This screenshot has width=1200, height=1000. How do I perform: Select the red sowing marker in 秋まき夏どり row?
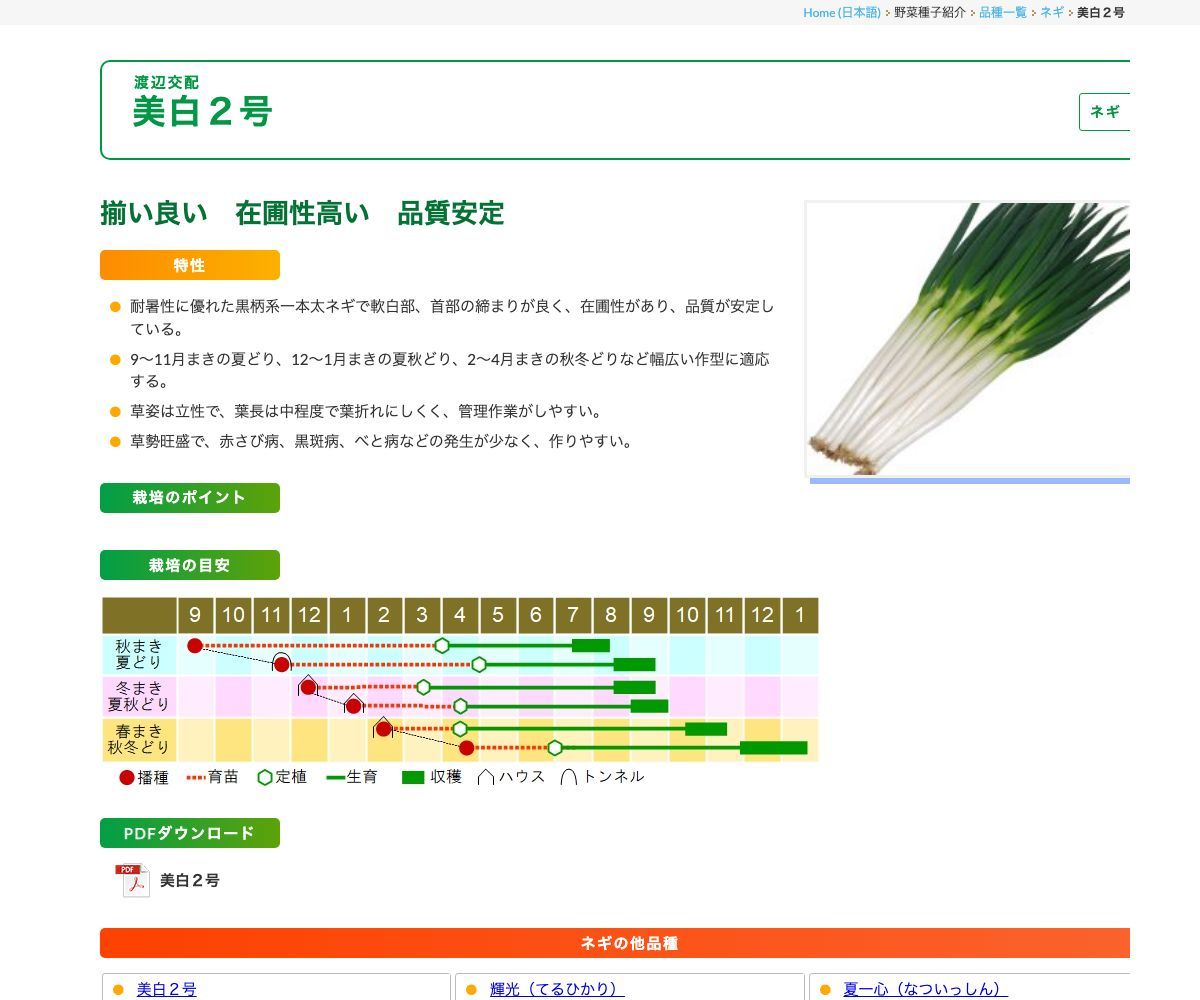tap(195, 646)
